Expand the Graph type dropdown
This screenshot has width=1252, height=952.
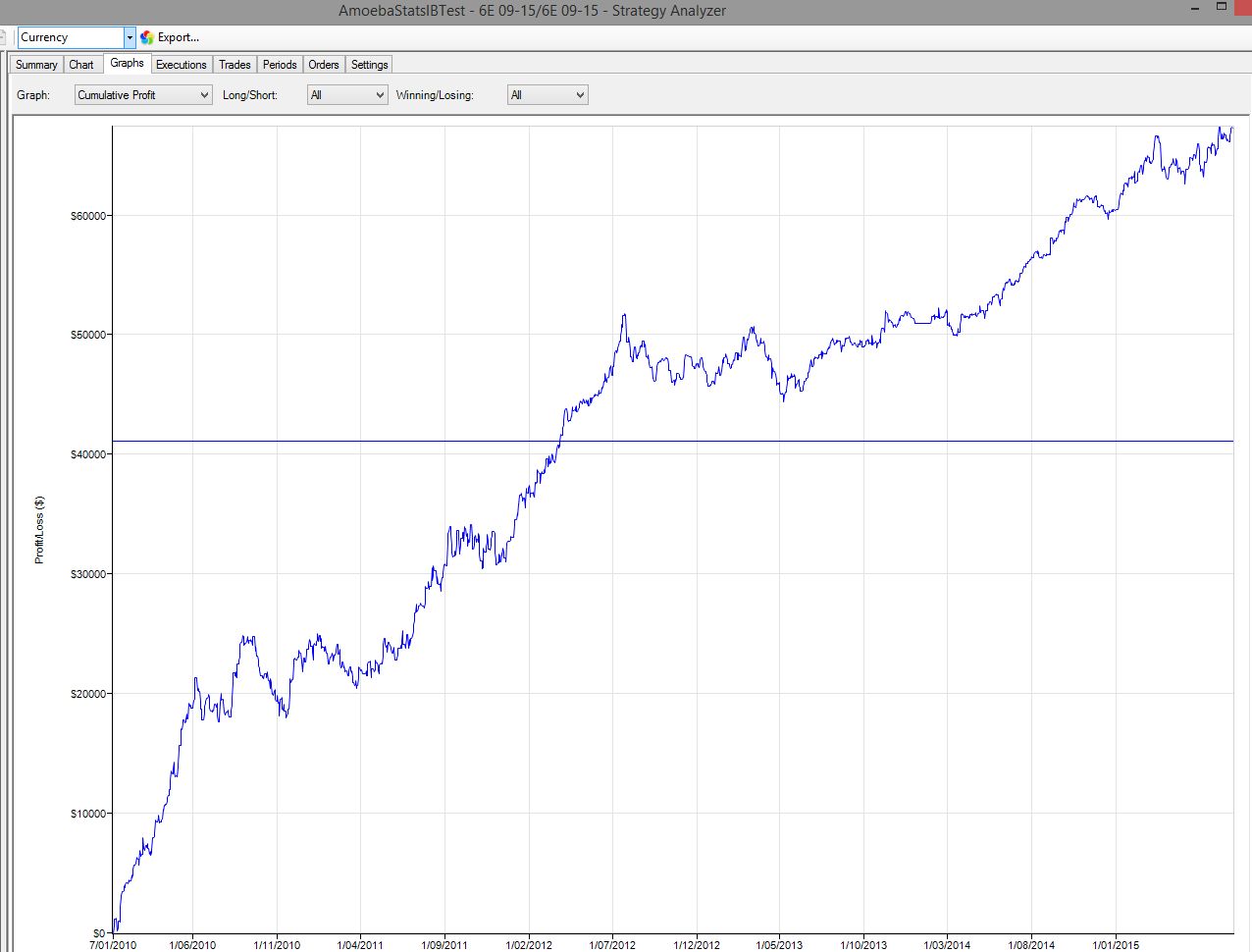(143, 95)
